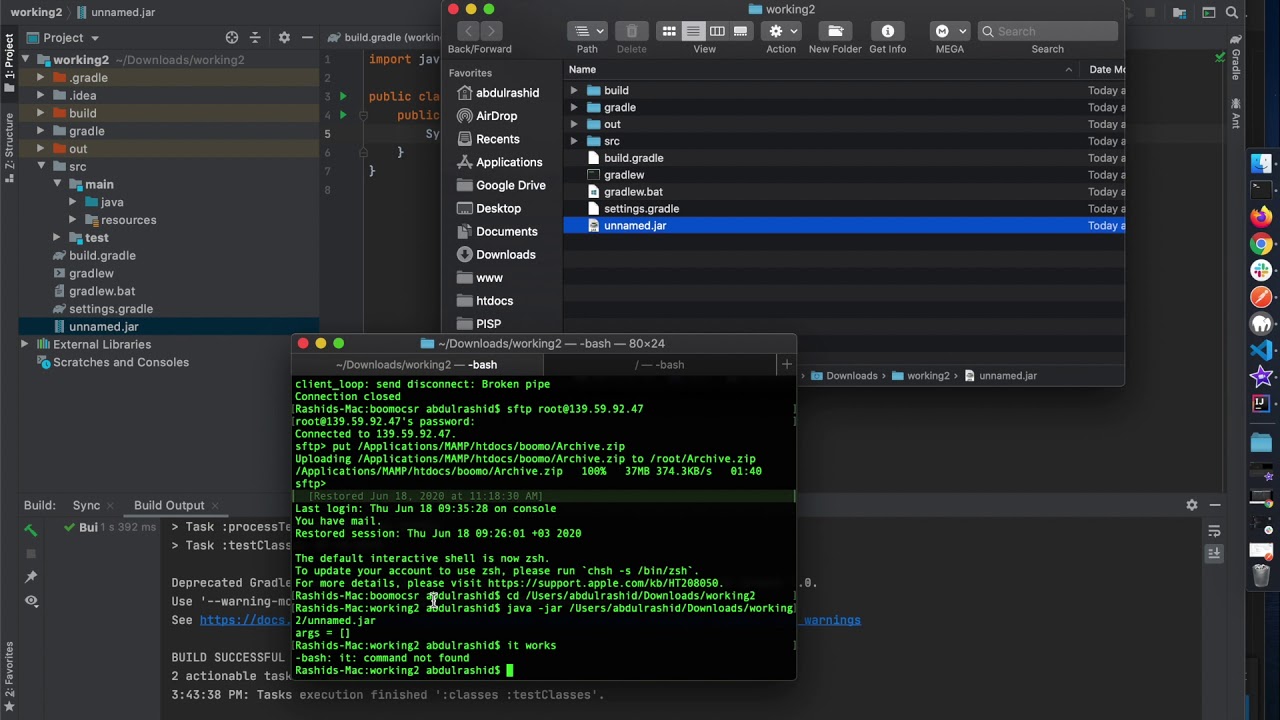Switch Finder to column view
The width and height of the screenshot is (1280, 720).
point(717,32)
